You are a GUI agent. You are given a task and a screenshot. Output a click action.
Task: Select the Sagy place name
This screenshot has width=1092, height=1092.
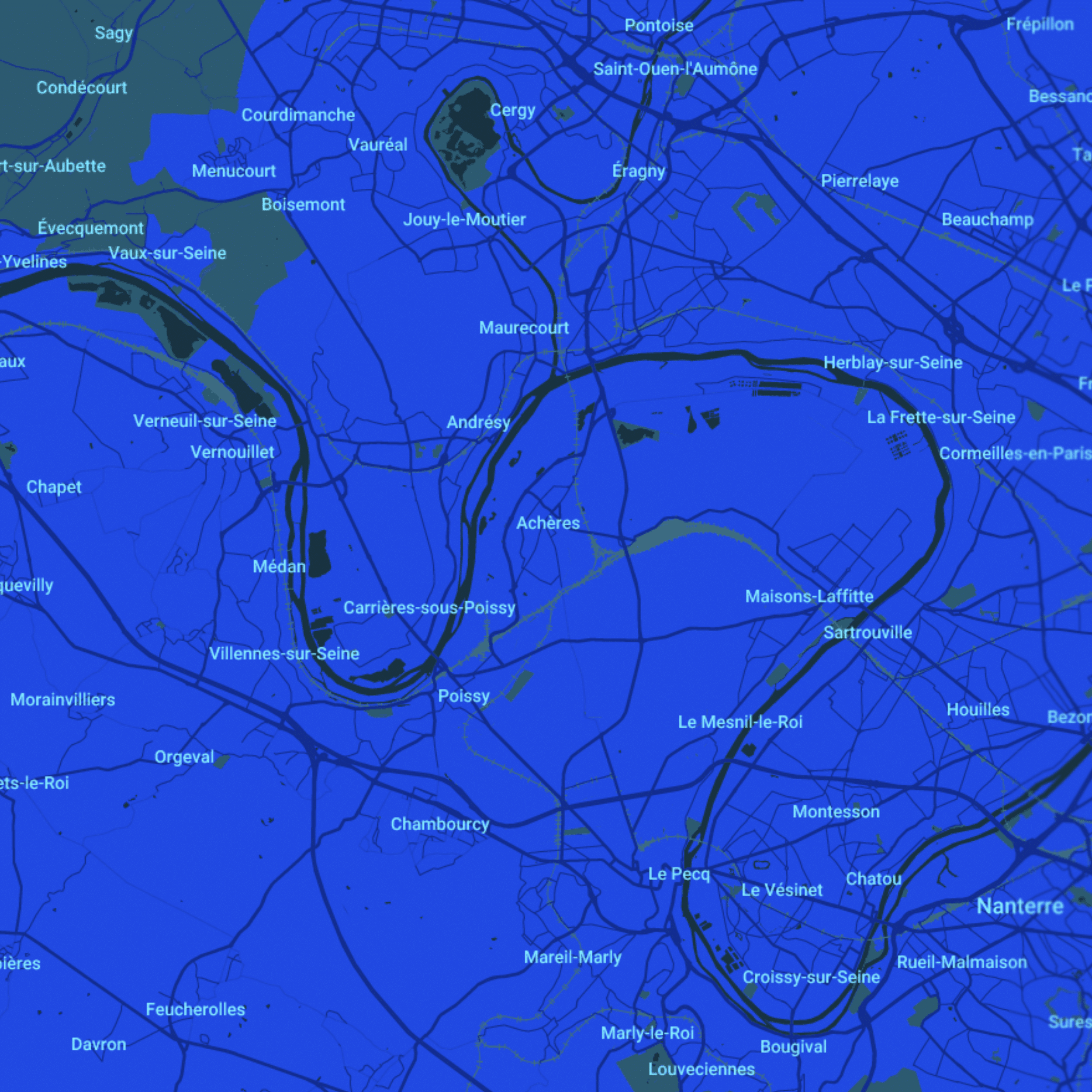tap(114, 33)
